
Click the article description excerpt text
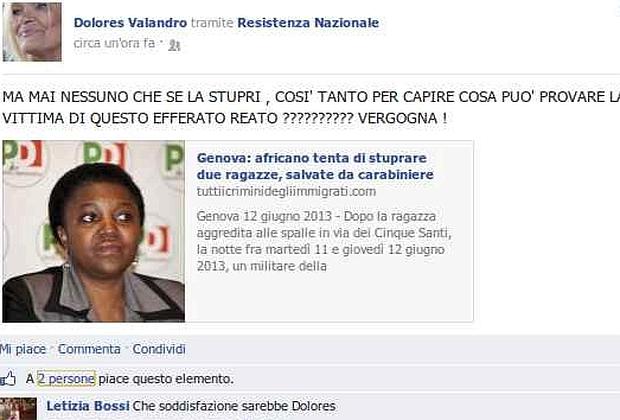tap(324, 241)
